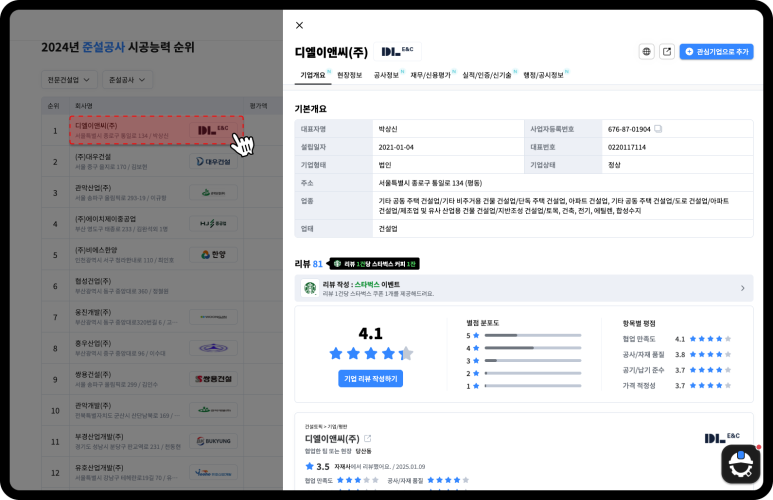Screen dimensions: 773x500
Task: Switch to 재무/신용평가 tab
Action: click(x=431, y=75)
